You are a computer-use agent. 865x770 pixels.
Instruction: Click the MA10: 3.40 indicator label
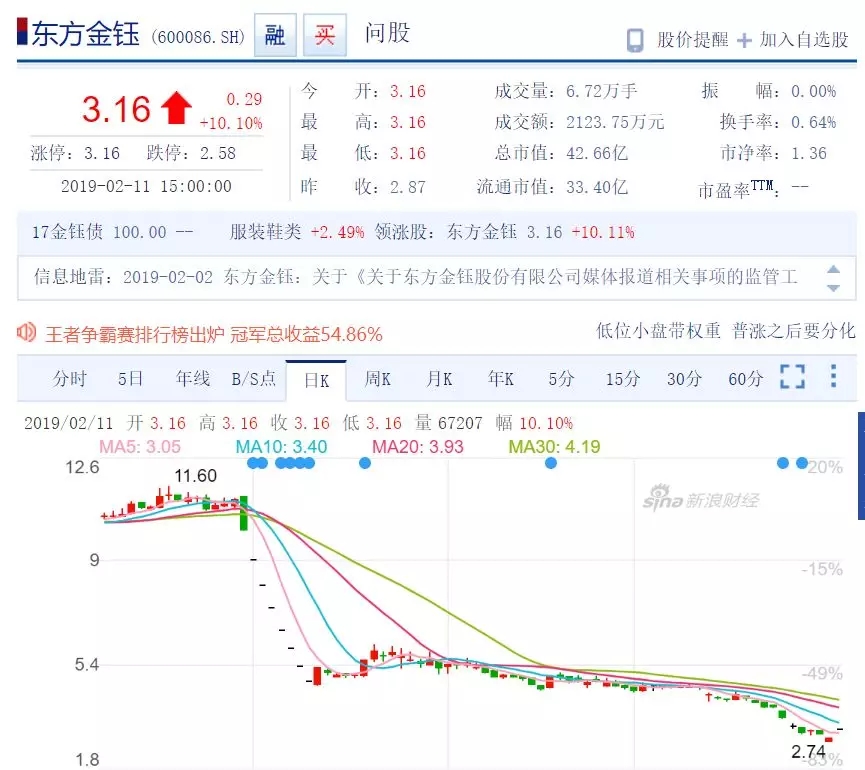click(281, 447)
